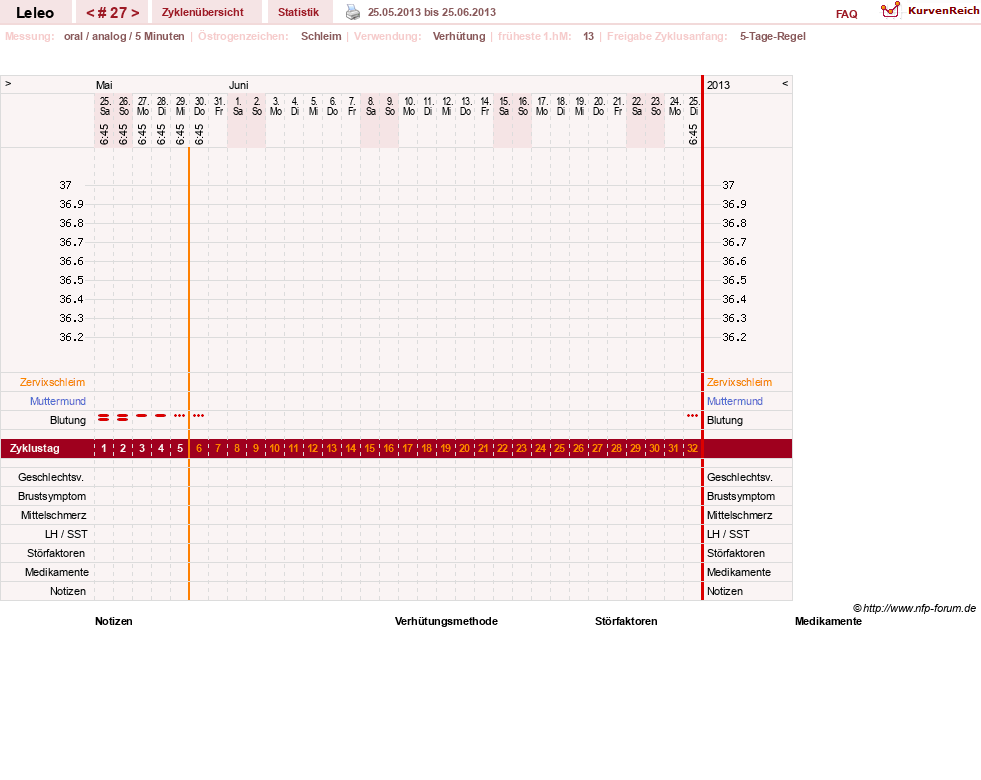Click the 6:45 time on 30. Do
Image resolution: width=981 pixels, height=780 pixels.
pyautogui.click(x=199, y=134)
